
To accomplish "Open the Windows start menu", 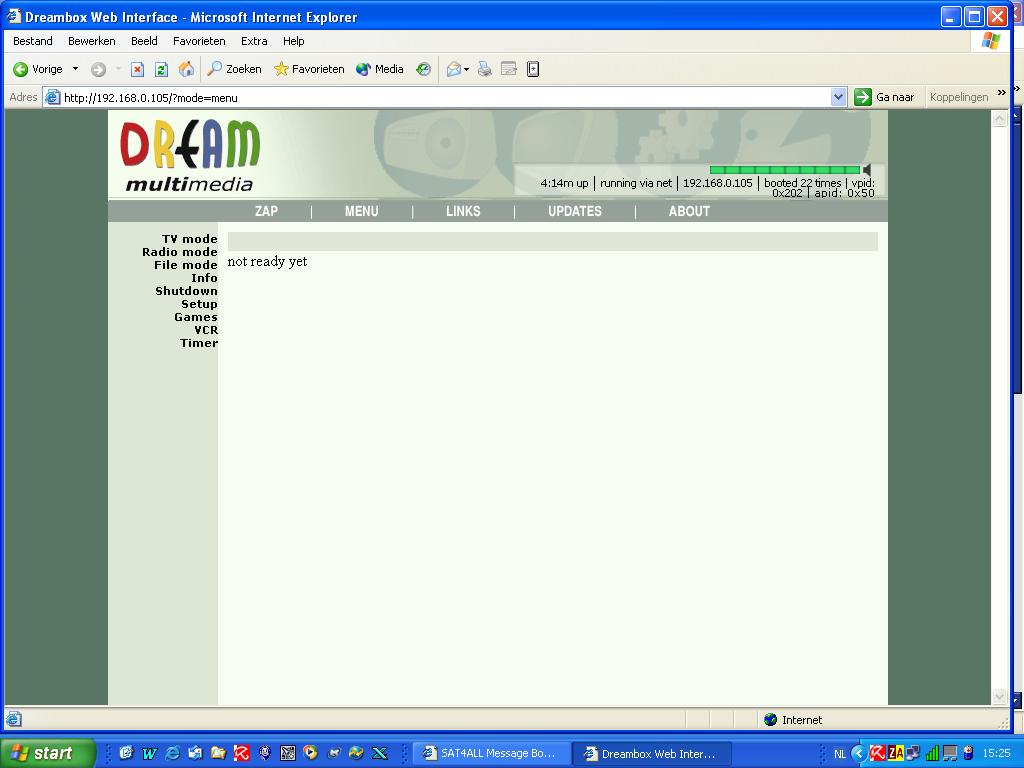I will coord(46,753).
